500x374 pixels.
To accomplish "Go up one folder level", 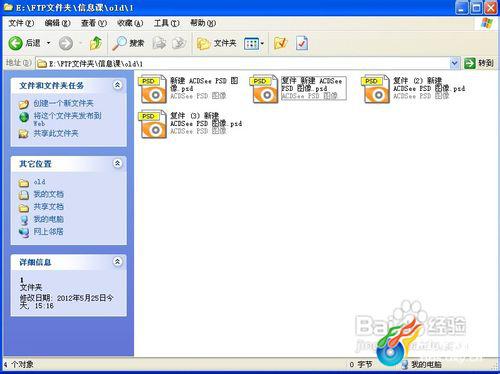I will (x=96, y=43).
